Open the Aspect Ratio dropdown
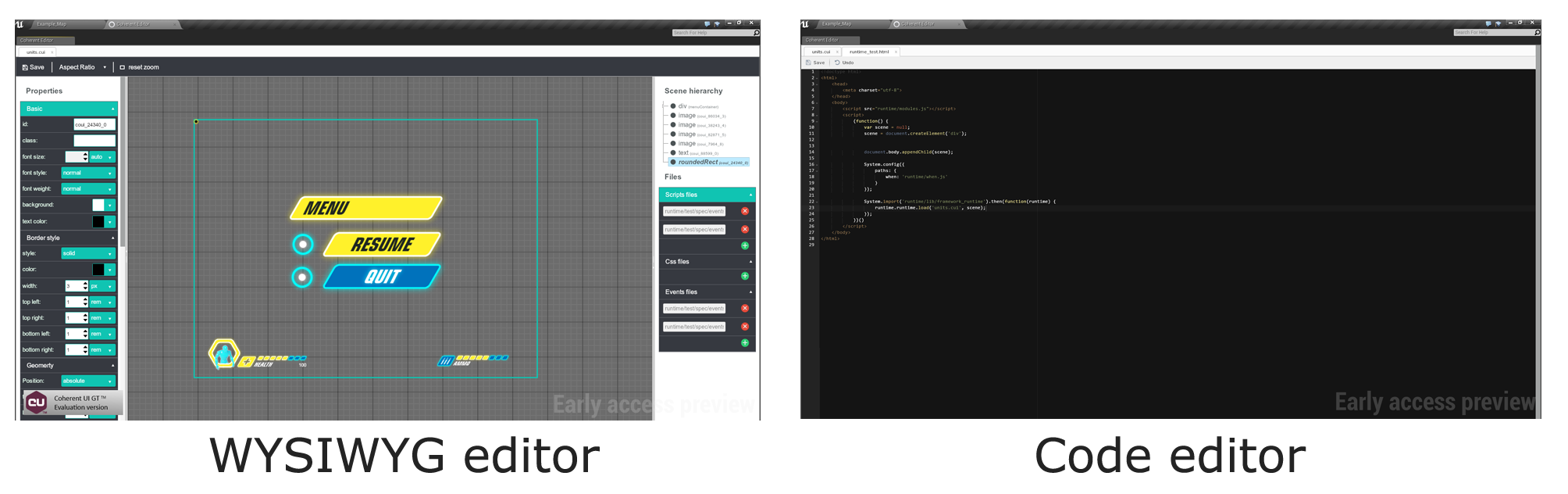 pos(105,67)
